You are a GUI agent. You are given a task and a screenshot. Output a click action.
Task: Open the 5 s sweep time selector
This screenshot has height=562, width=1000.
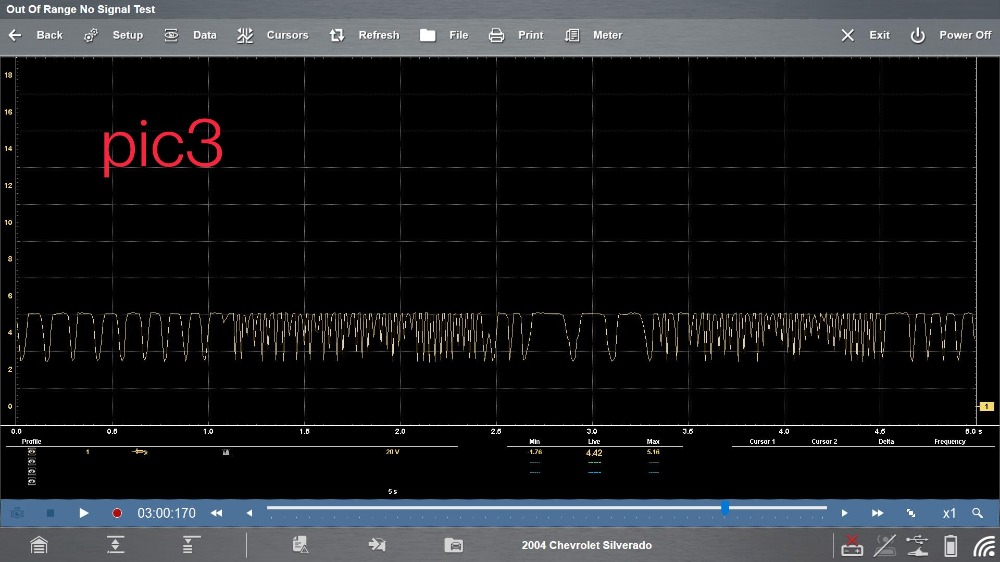392,492
